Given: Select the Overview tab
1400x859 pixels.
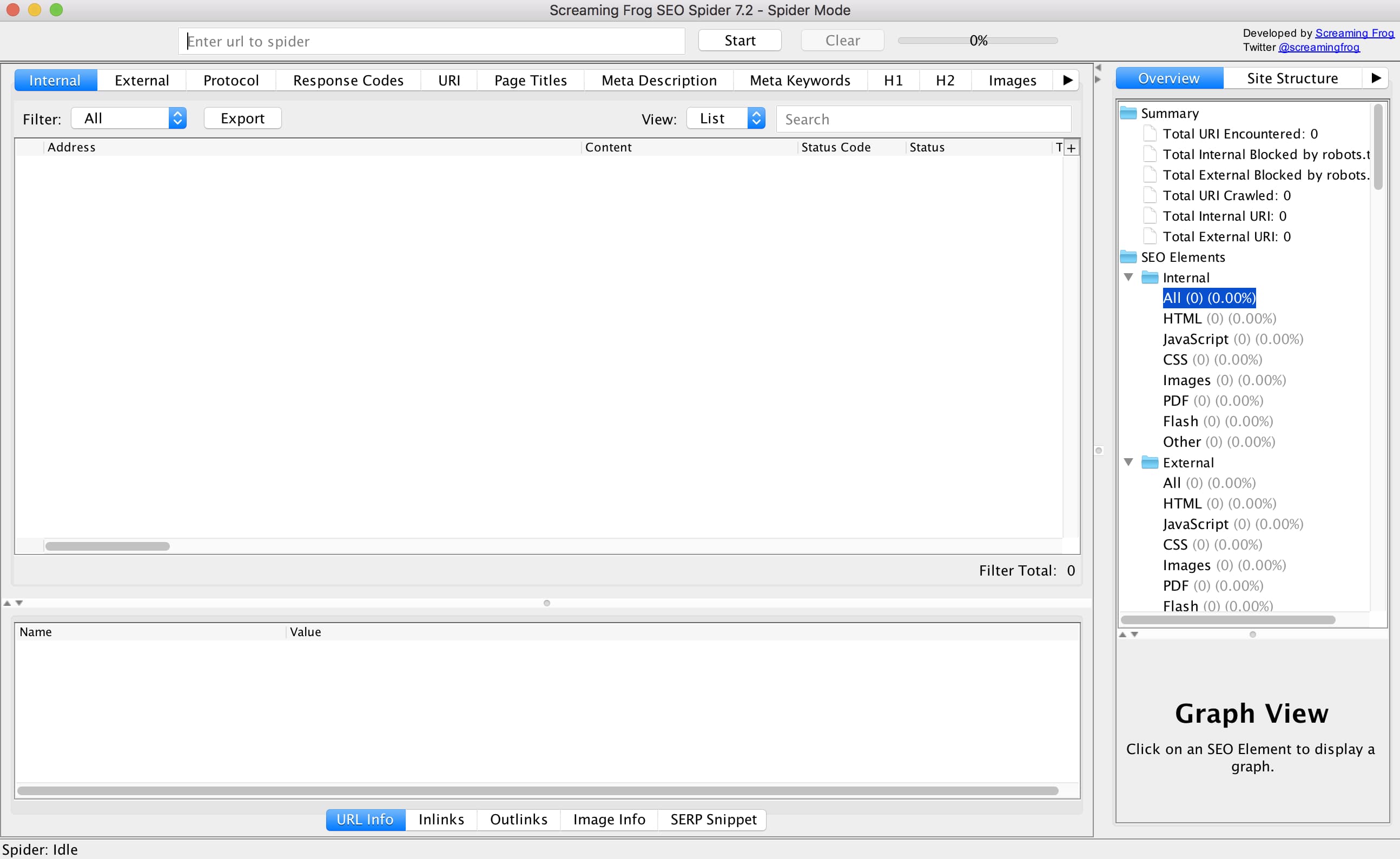Looking at the screenshot, I should pyautogui.click(x=1169, y=78).
